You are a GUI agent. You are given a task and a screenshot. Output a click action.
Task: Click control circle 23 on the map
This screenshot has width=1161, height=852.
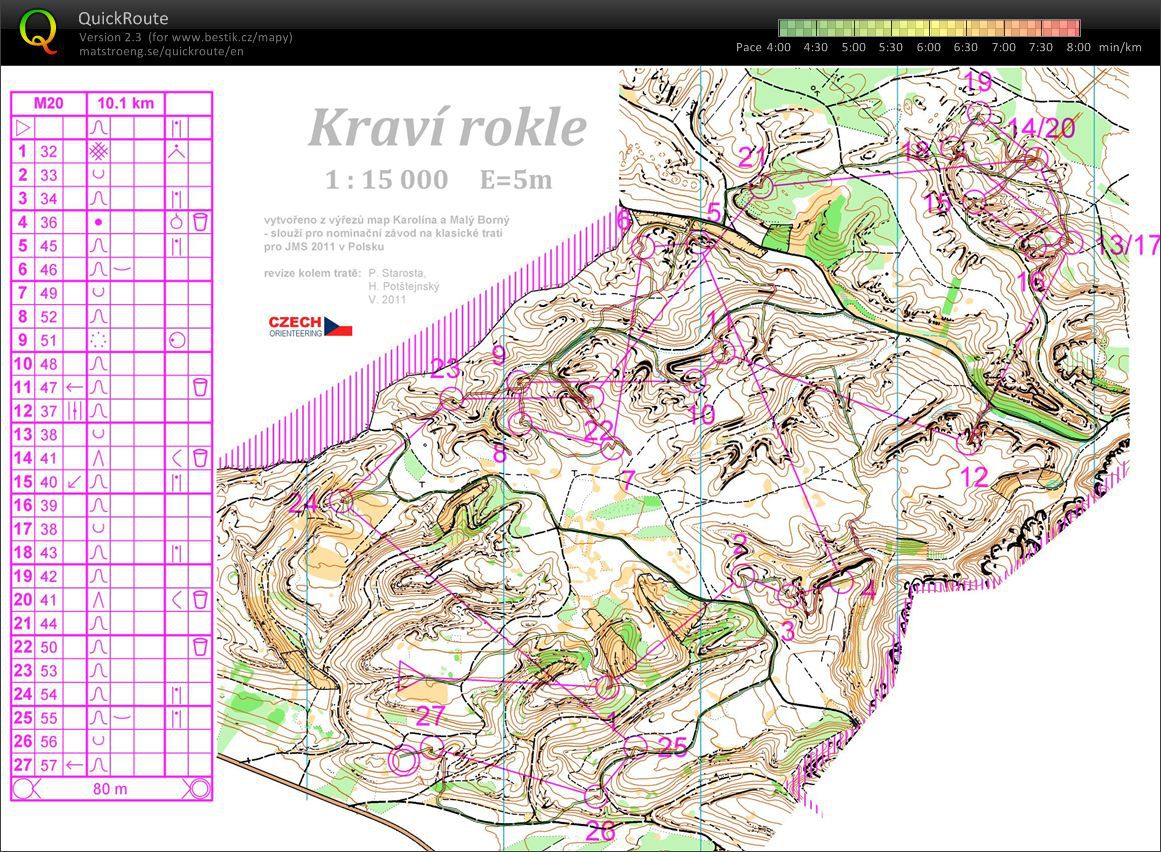[x=452, y=400]
